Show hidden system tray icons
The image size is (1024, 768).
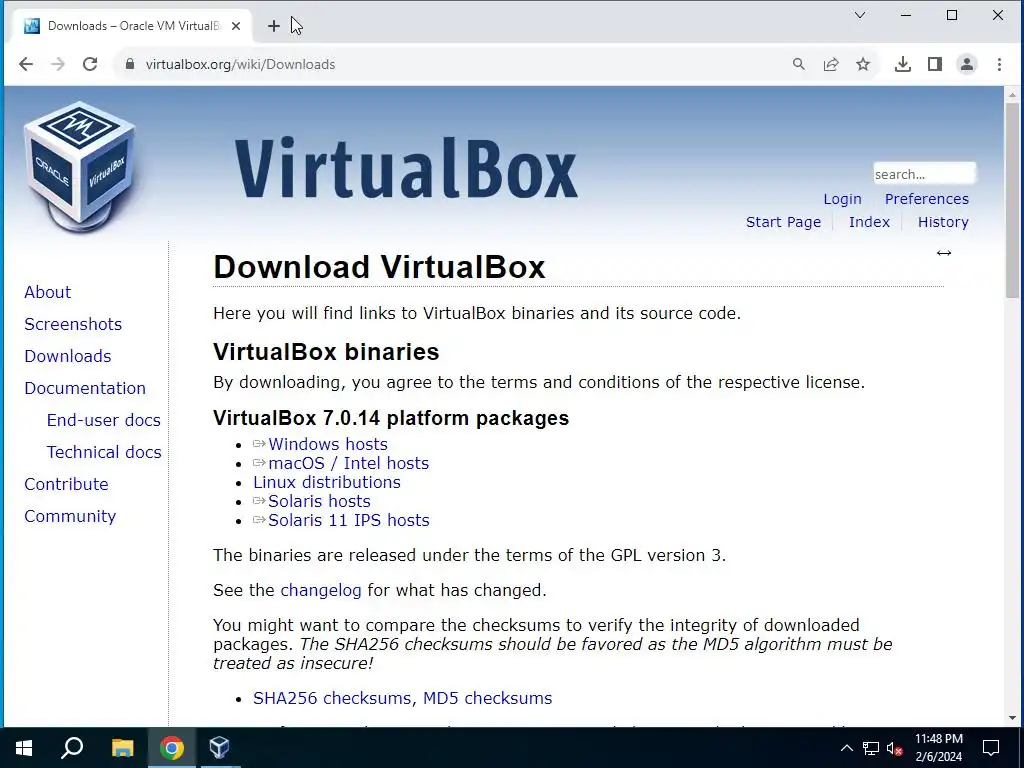tap(846, 748)
